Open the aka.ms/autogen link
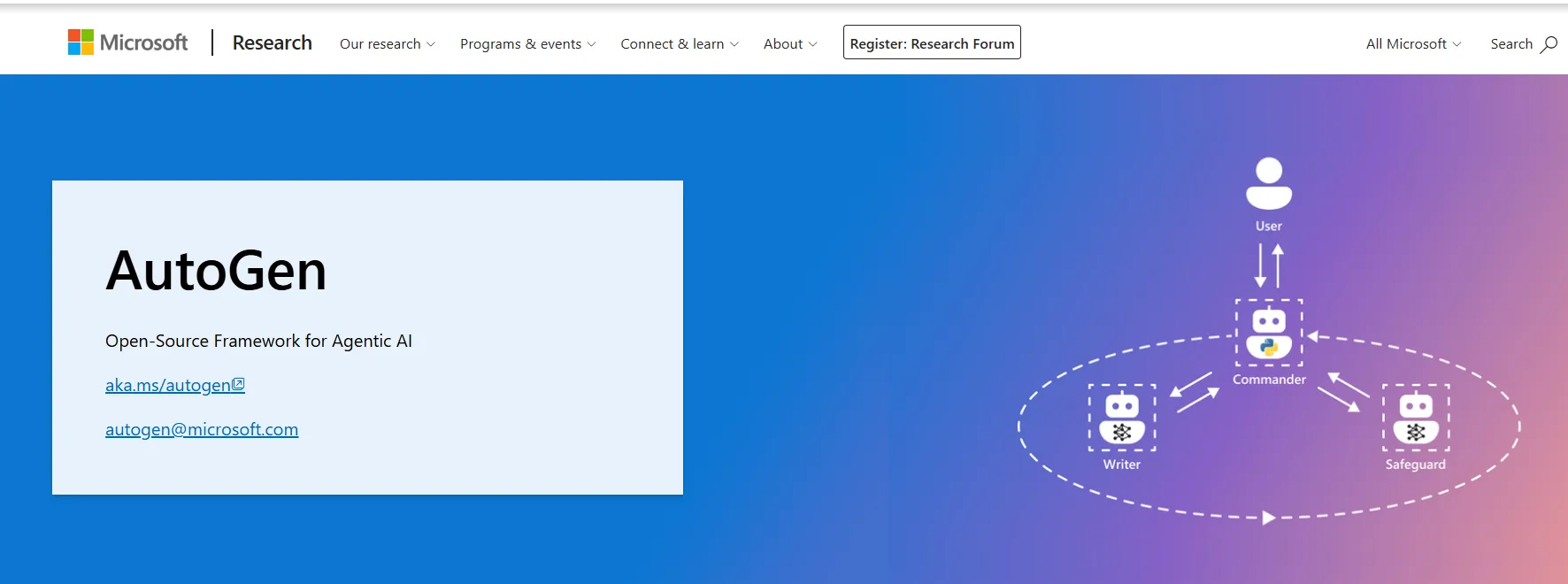Viewport: 1568px width, 584px height. [x=174, y=385]
